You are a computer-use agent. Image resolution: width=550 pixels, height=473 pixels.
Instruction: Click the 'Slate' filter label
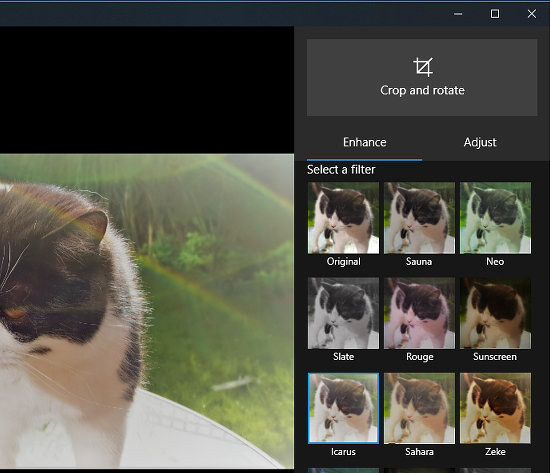[343, 357]
